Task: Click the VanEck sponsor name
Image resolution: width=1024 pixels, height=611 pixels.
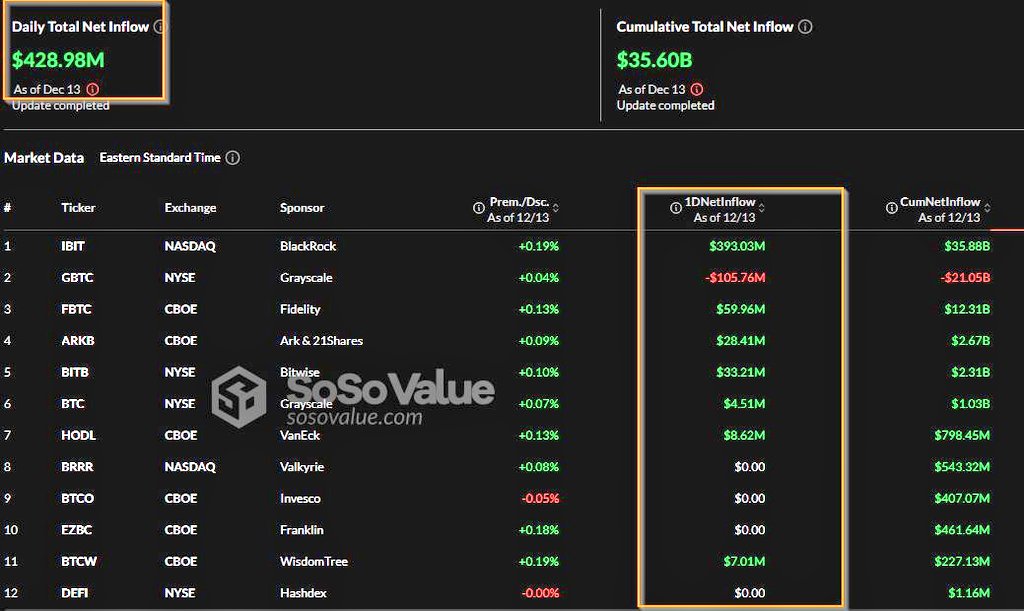Action: [300, 435]
